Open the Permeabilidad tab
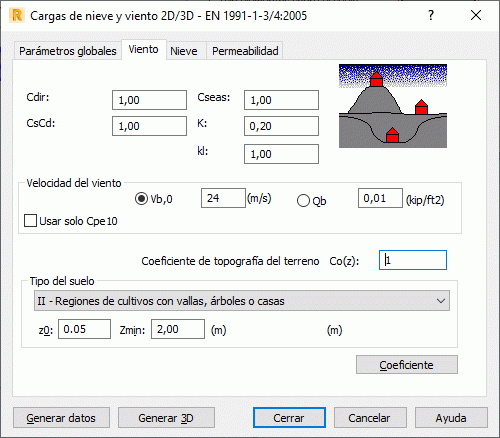 [x=245, y=51]
